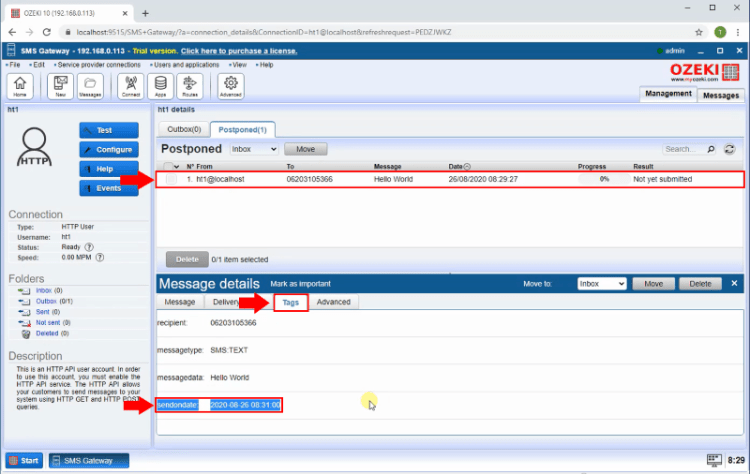Click the search magnifier icon
Viewport: 750px width, 474px height.
[x=711, y=149]
